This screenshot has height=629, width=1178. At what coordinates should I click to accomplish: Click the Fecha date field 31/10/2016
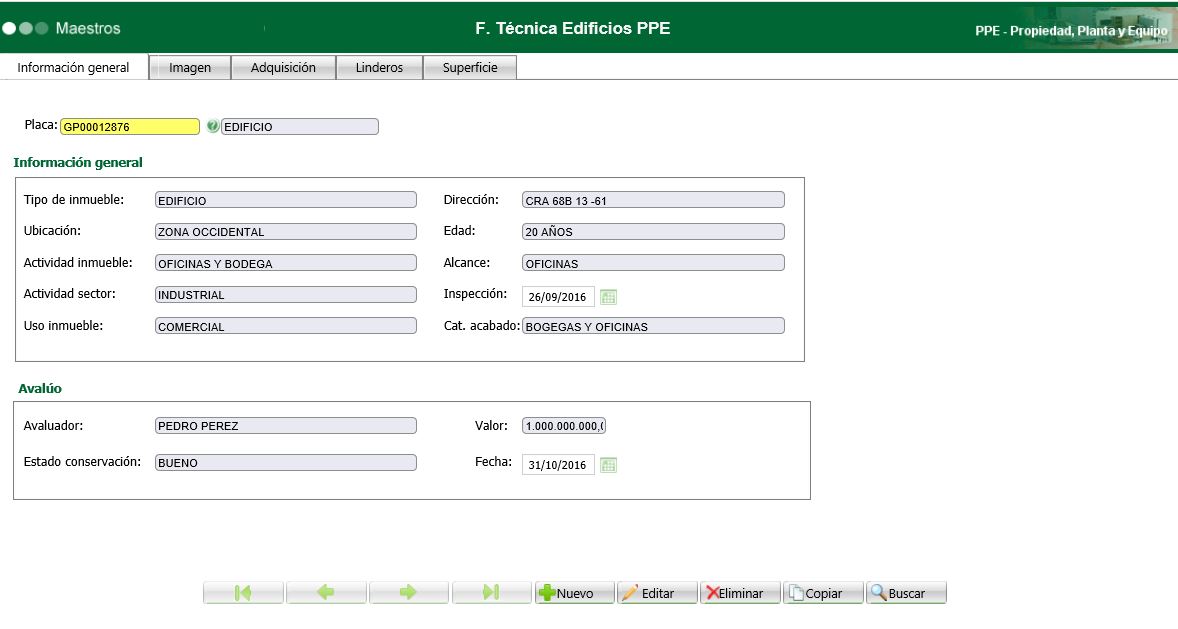(x=558, y=465)
